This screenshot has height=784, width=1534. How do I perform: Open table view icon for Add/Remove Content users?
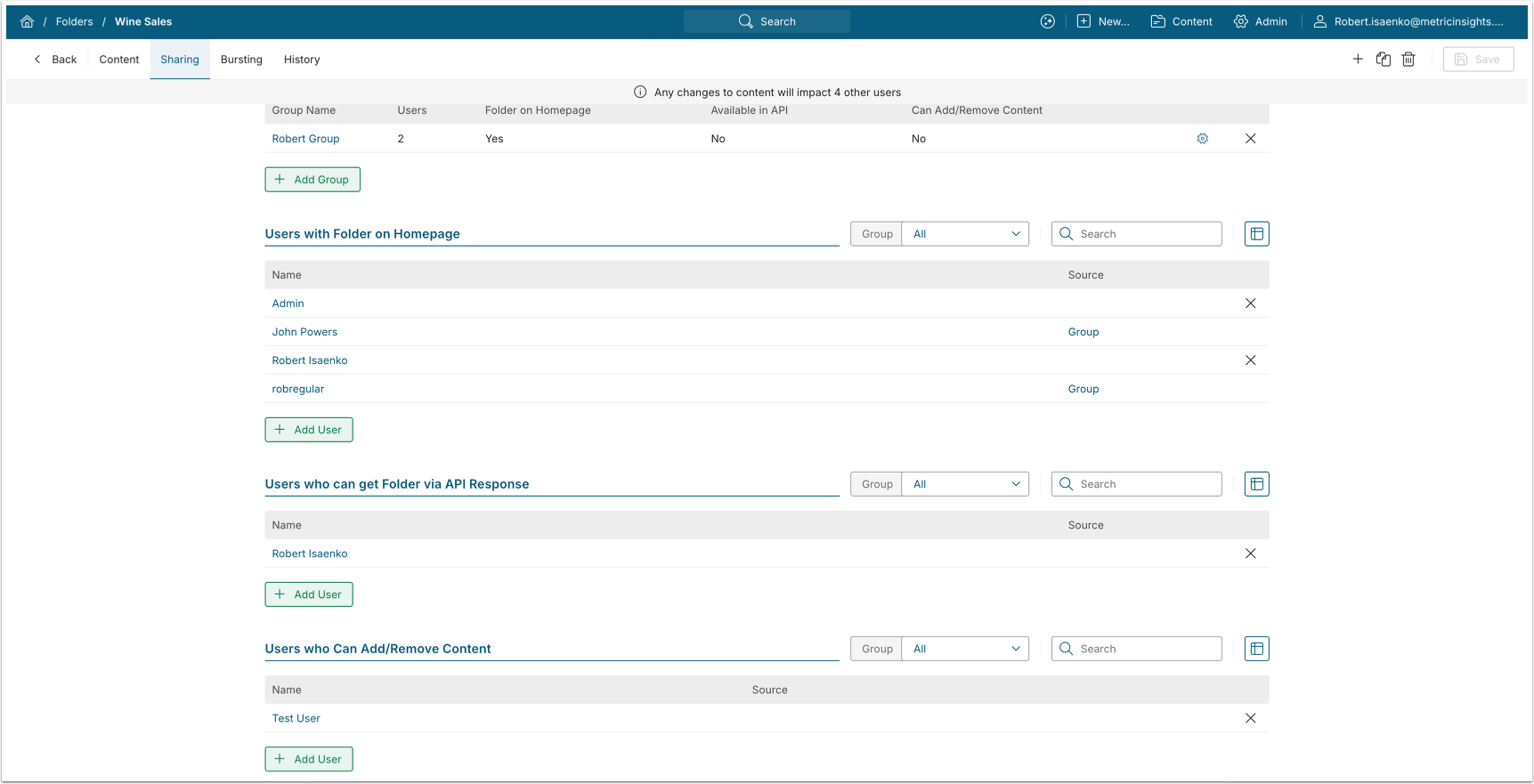[1256, 649]
